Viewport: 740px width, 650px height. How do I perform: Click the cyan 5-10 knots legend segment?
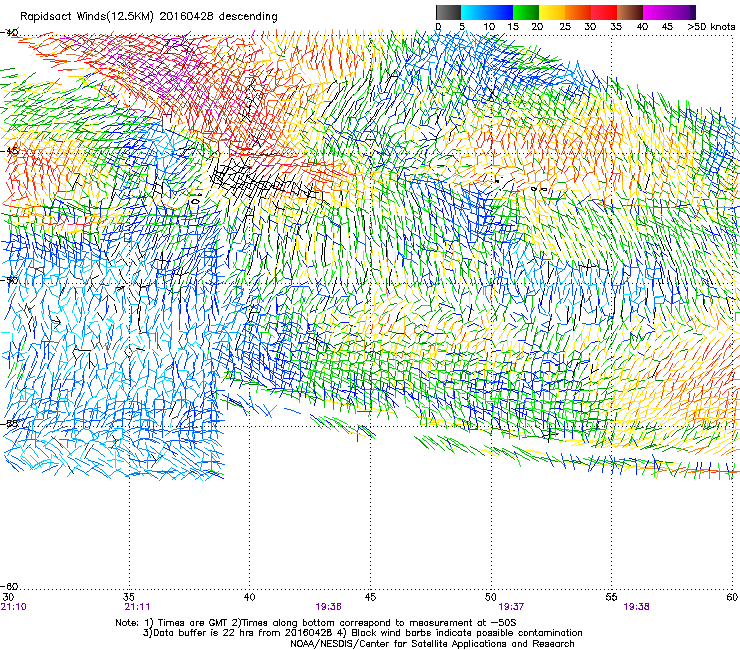(474, 12)
